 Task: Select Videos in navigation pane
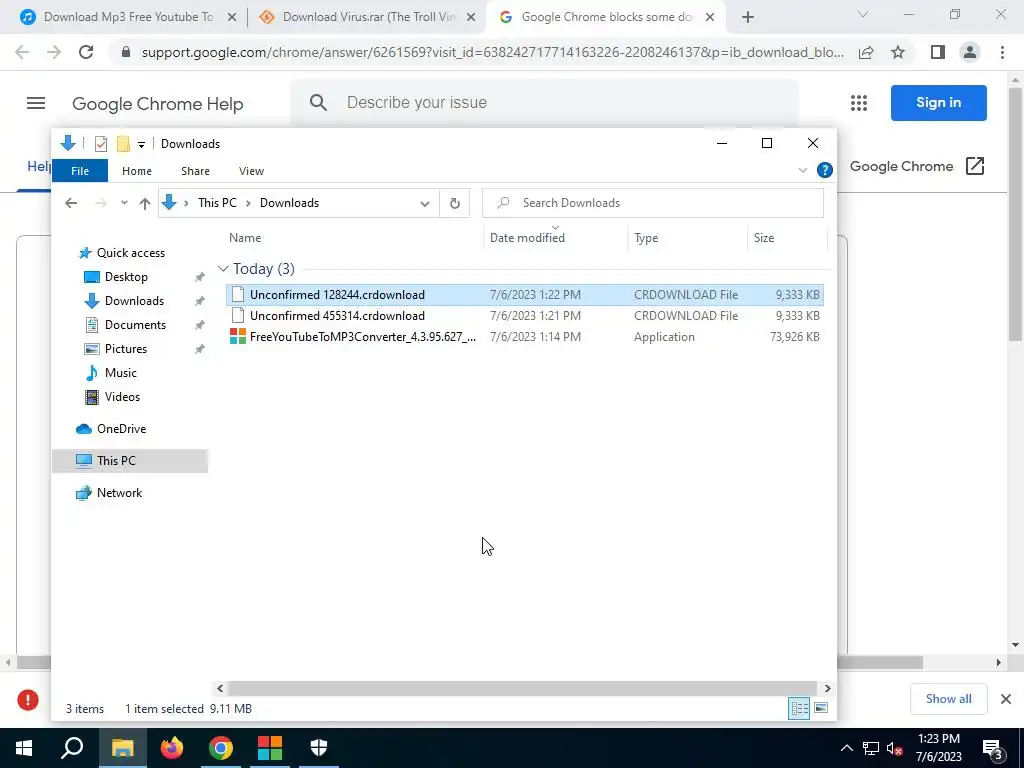(x=122, y=397)
